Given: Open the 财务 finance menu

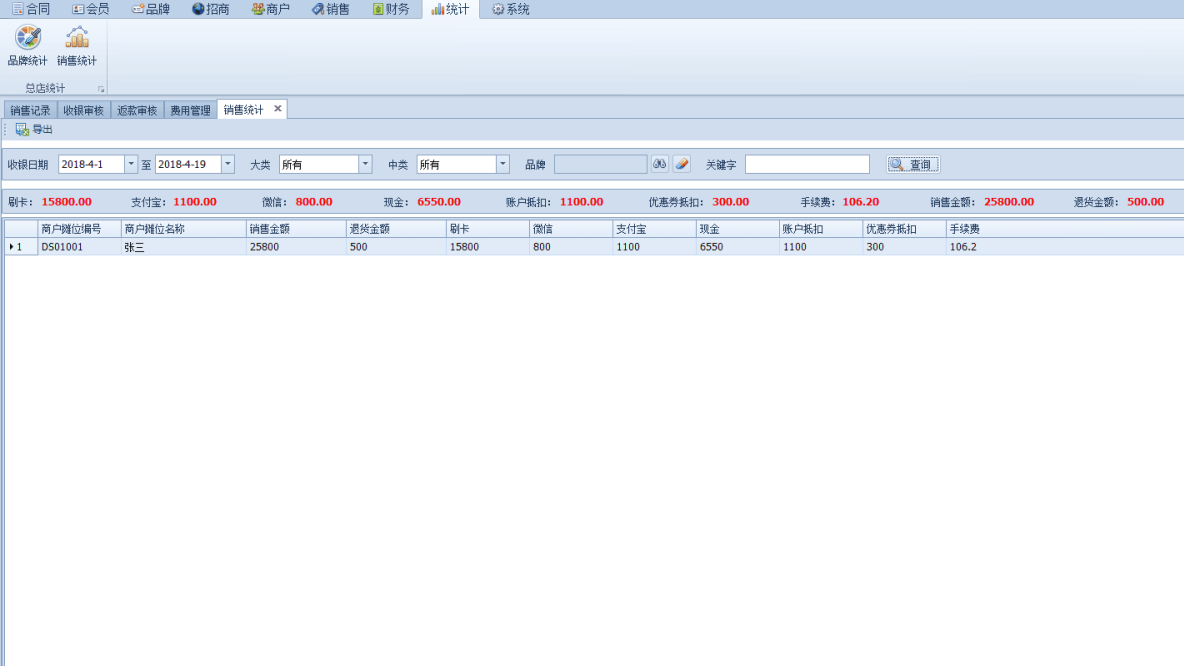Looking at the screenshot, I should (391, 9).
